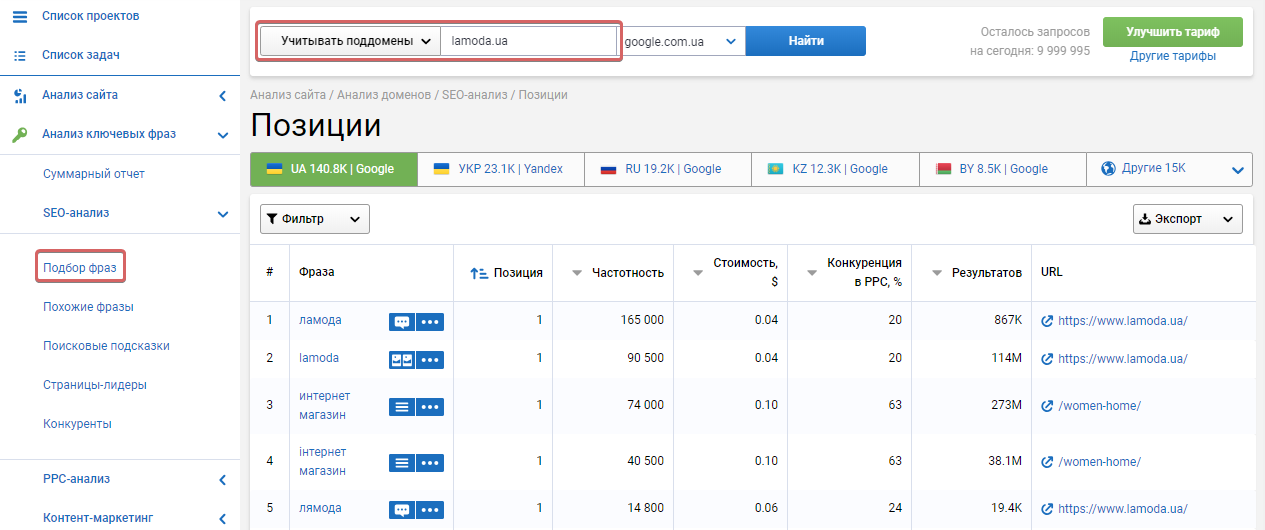Click the Ukraine flag on the UA Google tab
Screen dimensions: 1265x530
[274, 169]
